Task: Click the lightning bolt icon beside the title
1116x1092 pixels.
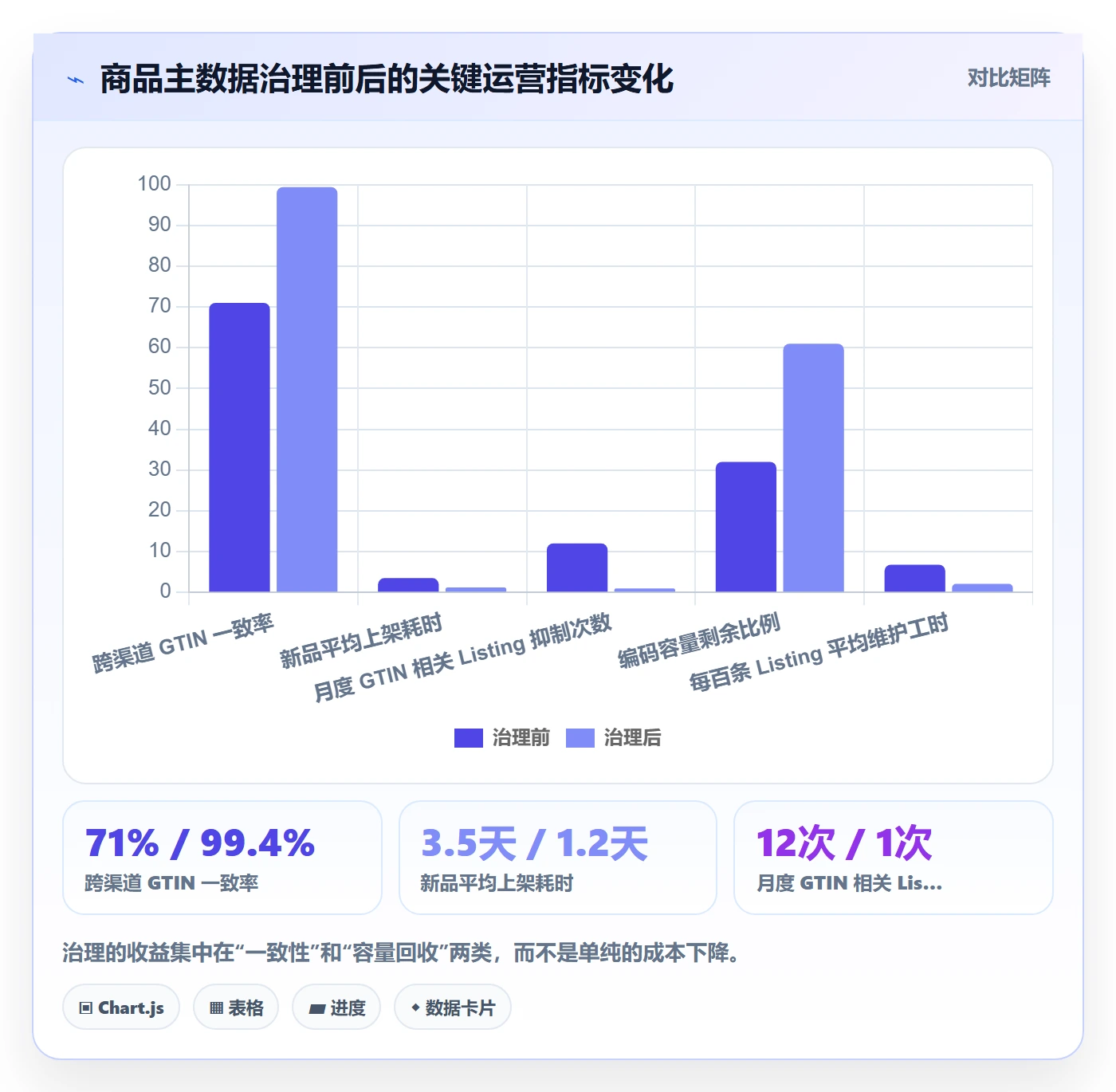Action: 76,80
